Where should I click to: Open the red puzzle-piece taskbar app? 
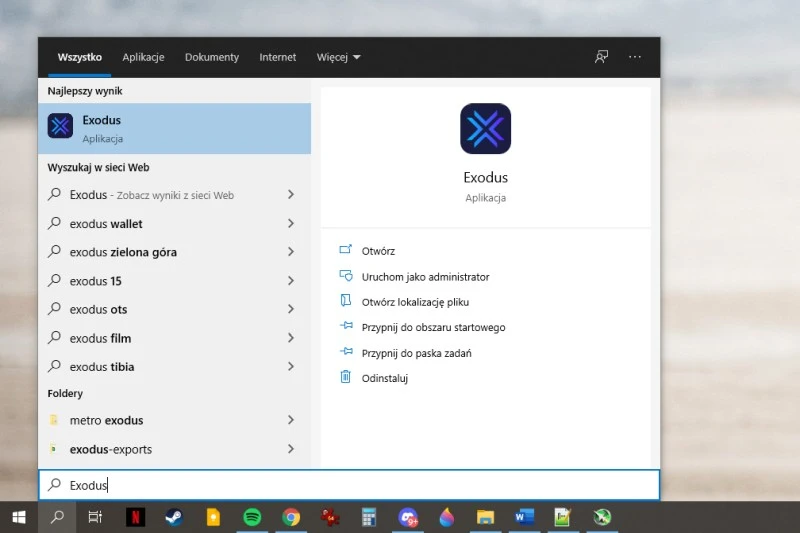[330, 517]
